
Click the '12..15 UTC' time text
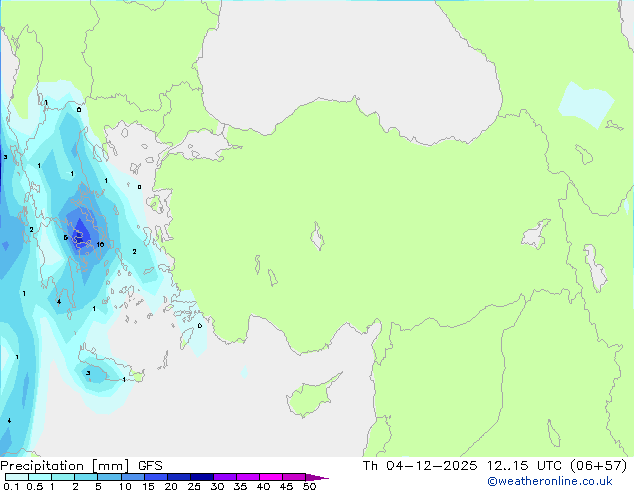click(x=524, y=466)
